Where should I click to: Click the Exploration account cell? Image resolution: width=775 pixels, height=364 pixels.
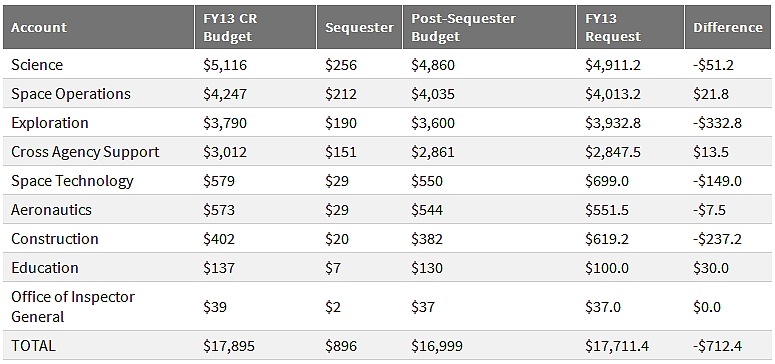[x=49, y=123]
